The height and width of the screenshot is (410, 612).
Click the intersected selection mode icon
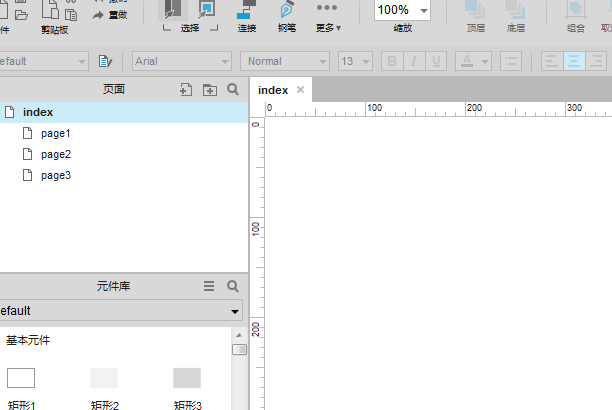click(173, 10)
